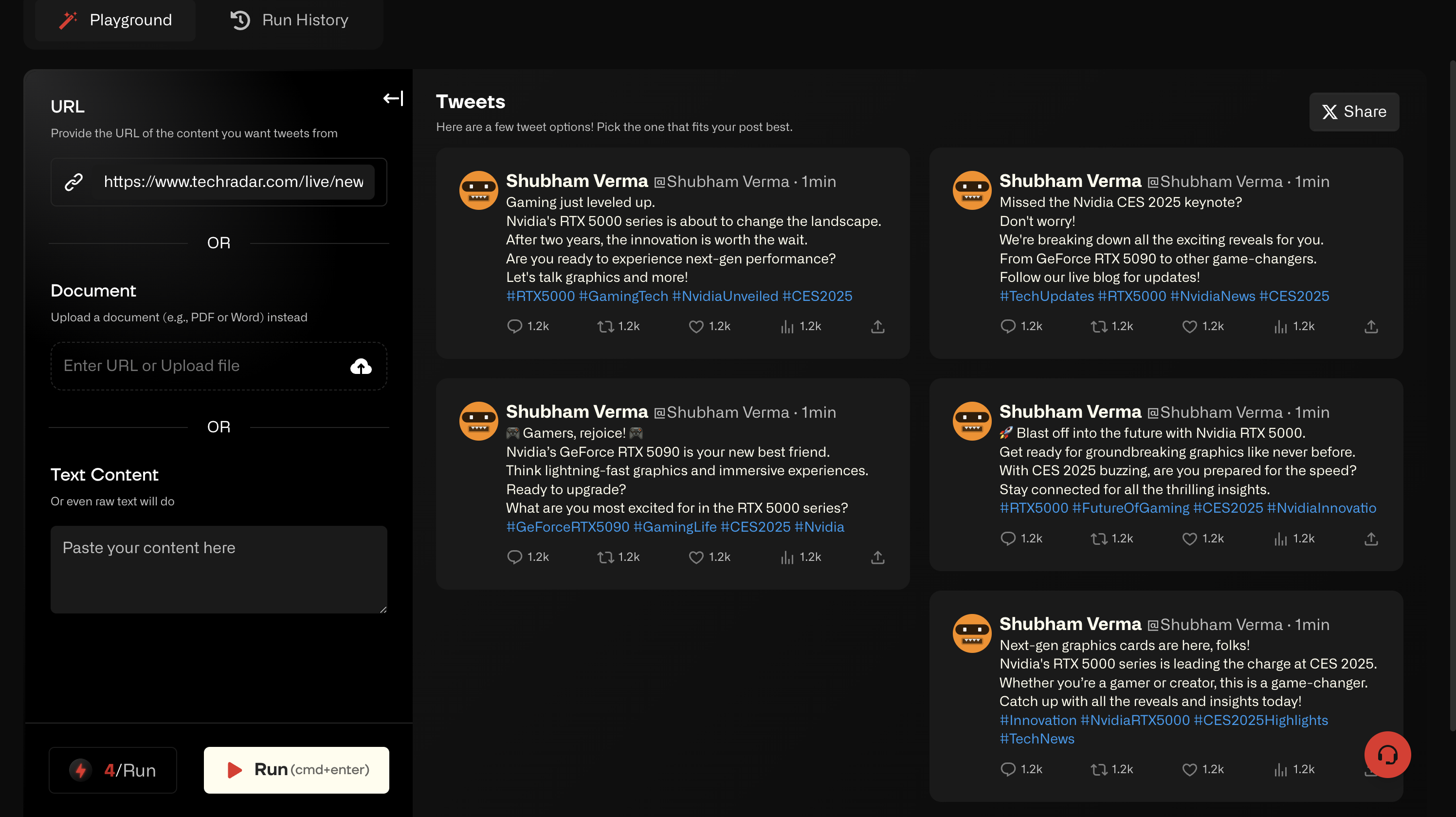Open the #Innovation hashtag link

(x=1037, y=720)
